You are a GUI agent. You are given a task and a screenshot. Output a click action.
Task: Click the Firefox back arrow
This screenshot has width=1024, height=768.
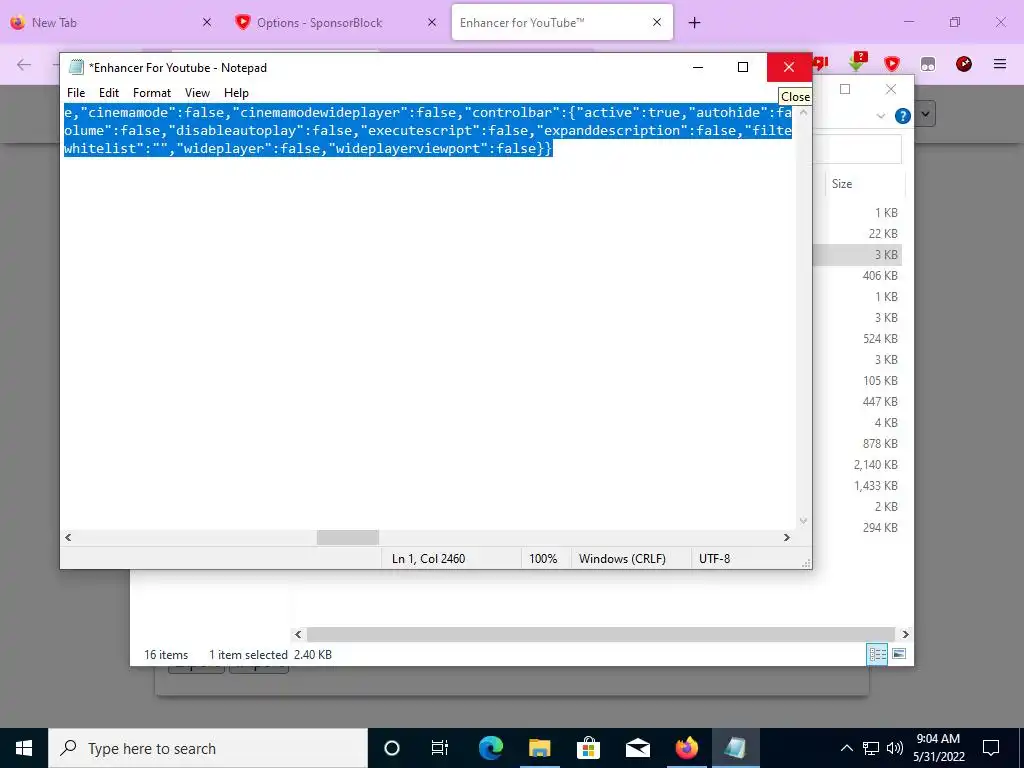coord(24,64)
